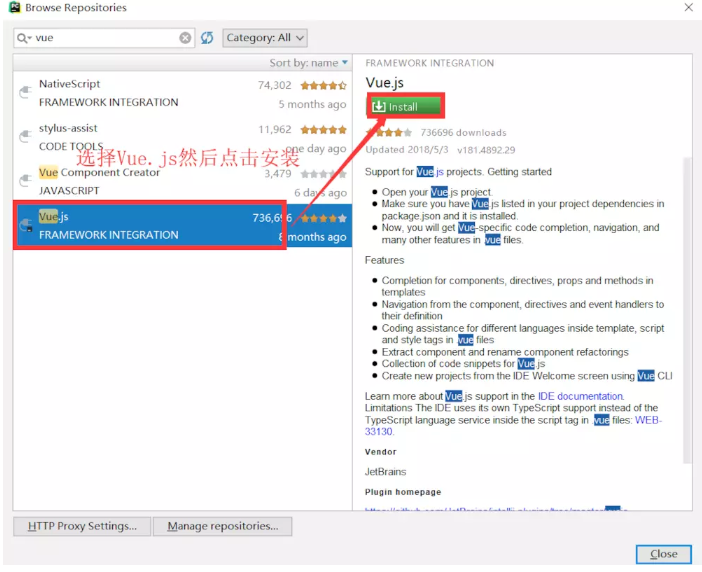Click the Vue Component Creator plug icon

coord(26,180)
